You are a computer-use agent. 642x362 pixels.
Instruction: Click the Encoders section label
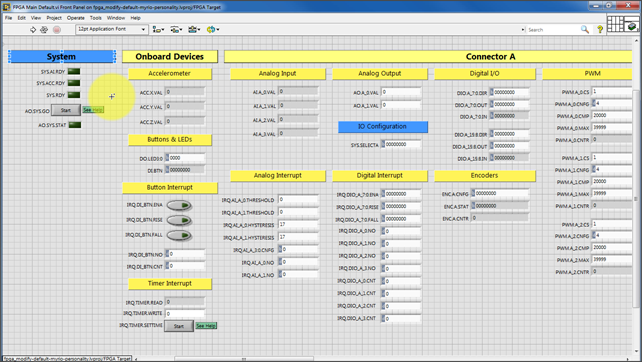(485, 176)
